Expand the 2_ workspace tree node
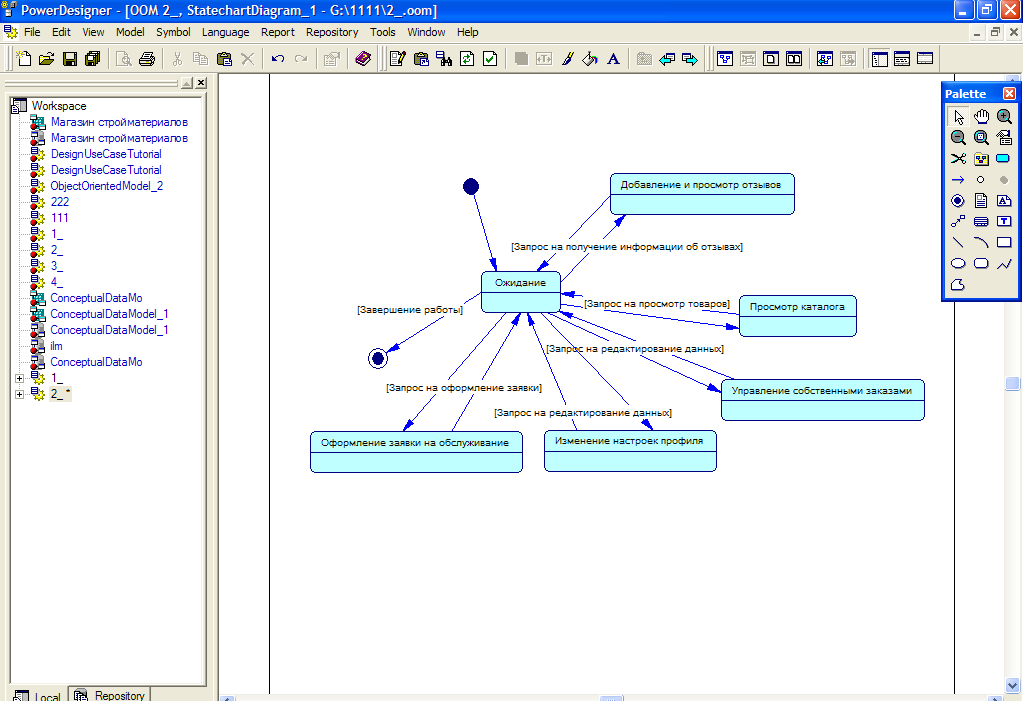The width and height of the screenshot is (1025, 701). pyautogui.click(x=20, y=394)
